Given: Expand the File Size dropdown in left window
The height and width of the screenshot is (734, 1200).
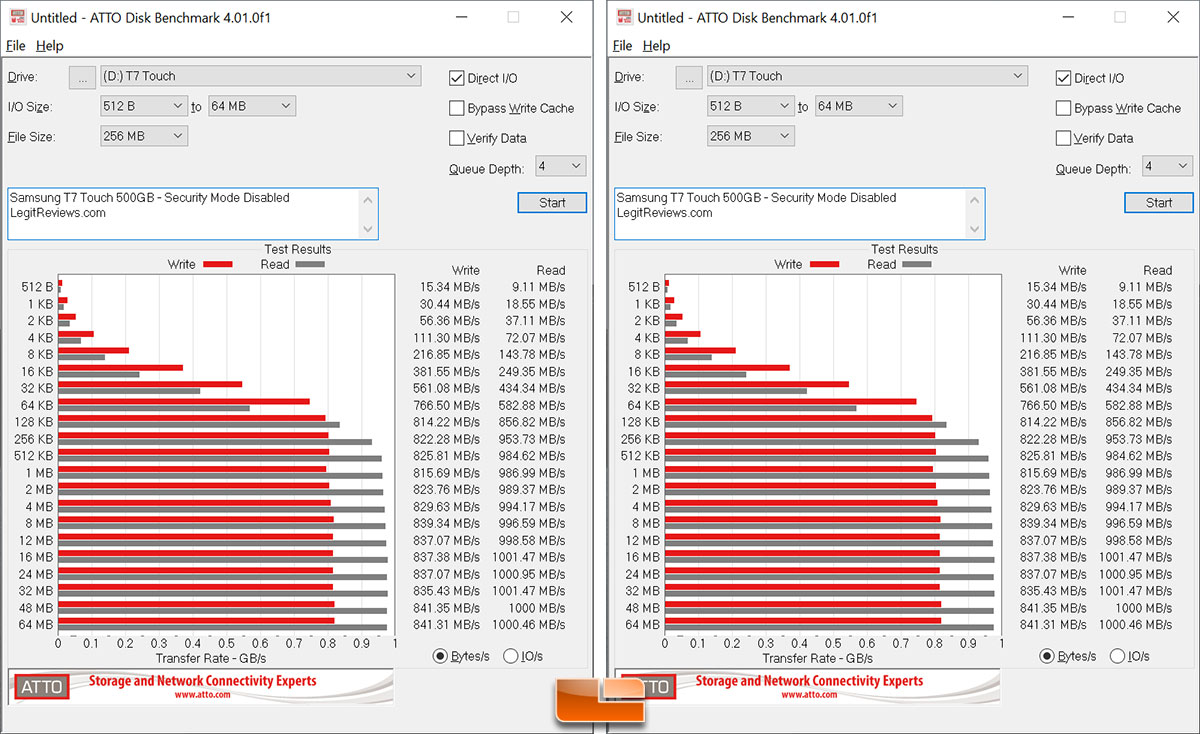Looking at the screenshot, I should coord(144,136).
